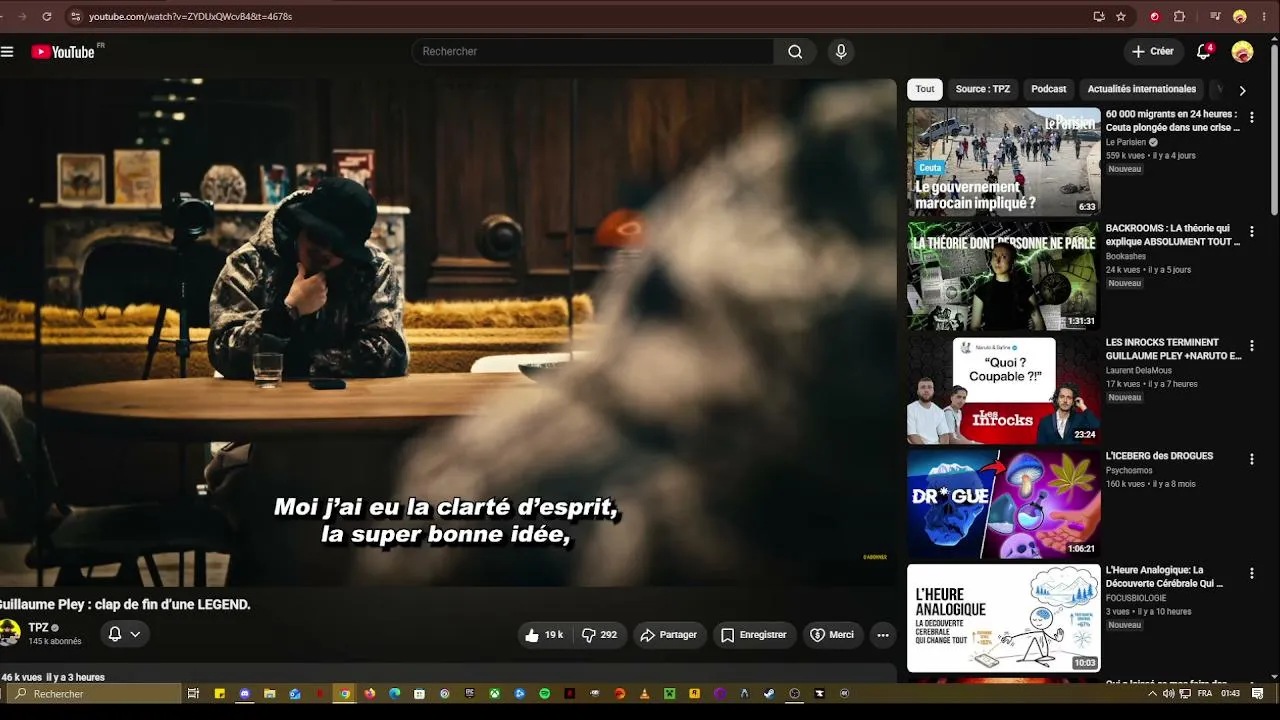Open the L'Heure Analogique video thumbnail

(1003, 618)
